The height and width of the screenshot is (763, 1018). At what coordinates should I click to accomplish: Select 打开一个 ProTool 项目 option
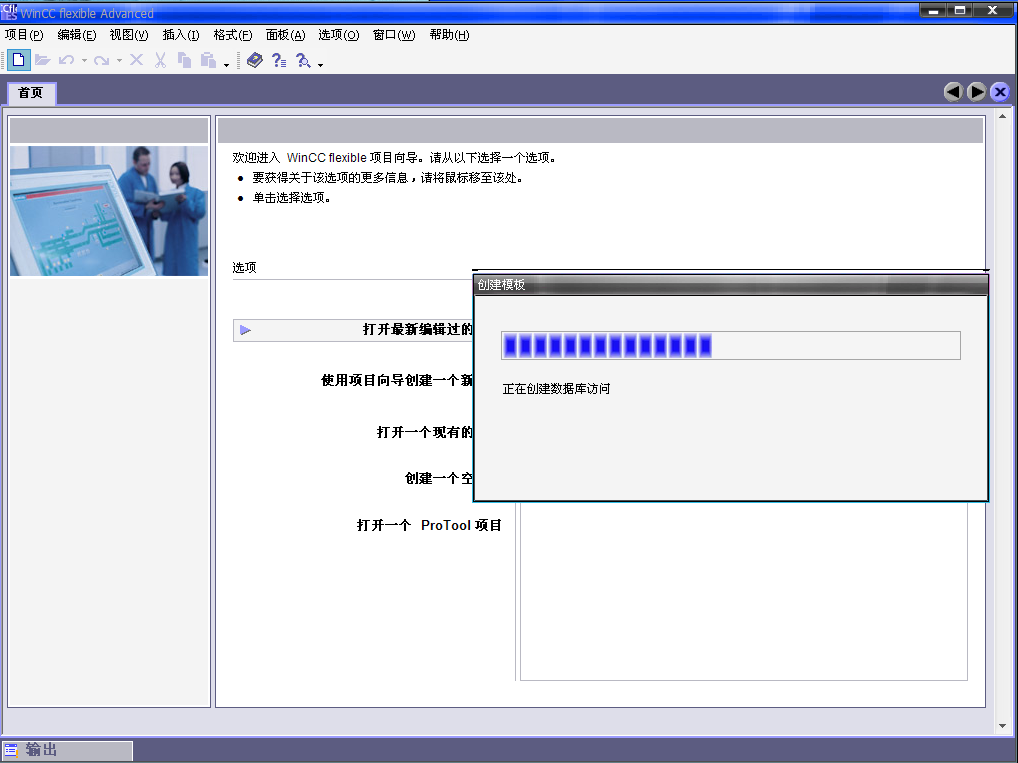(x=429, y=525)
